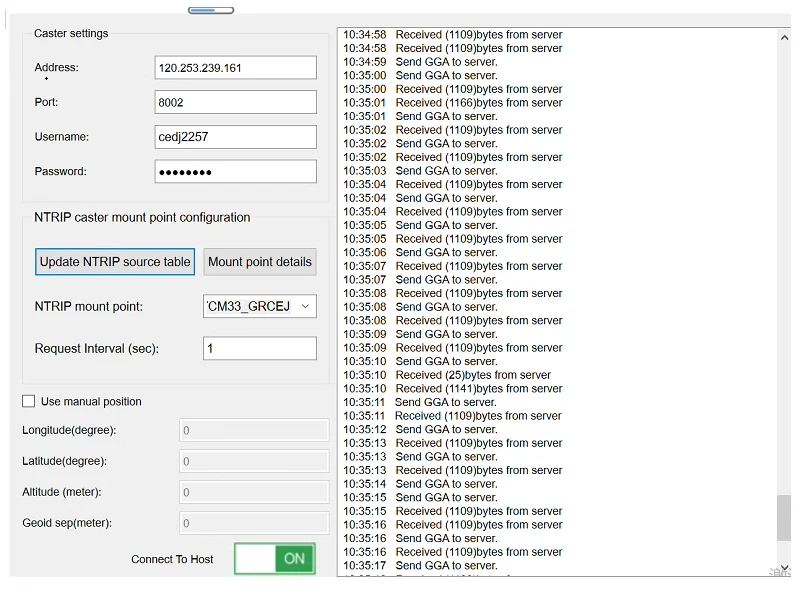Image resolution: width=797 pixels, height=591 pixels.
Task: Click the log scrollbar down arrow
Action: click(x=783, y=566)
